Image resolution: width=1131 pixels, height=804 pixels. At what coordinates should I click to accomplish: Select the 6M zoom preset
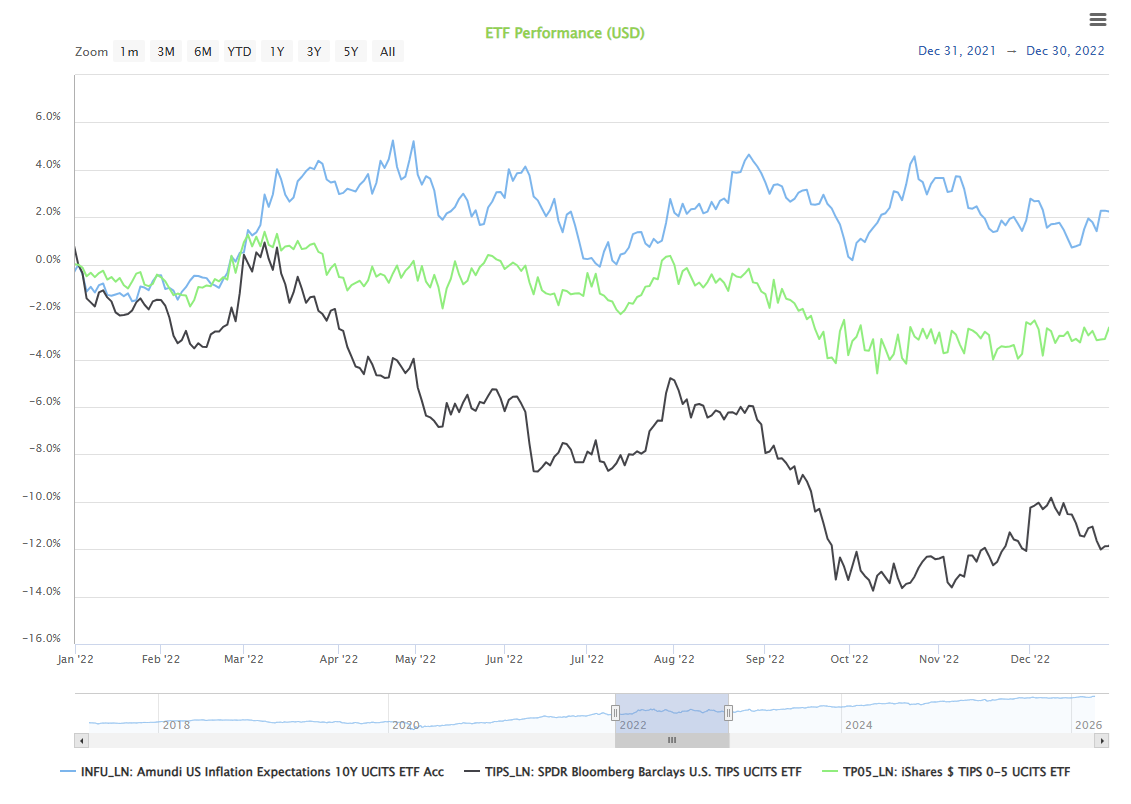[x=202, y=51]
